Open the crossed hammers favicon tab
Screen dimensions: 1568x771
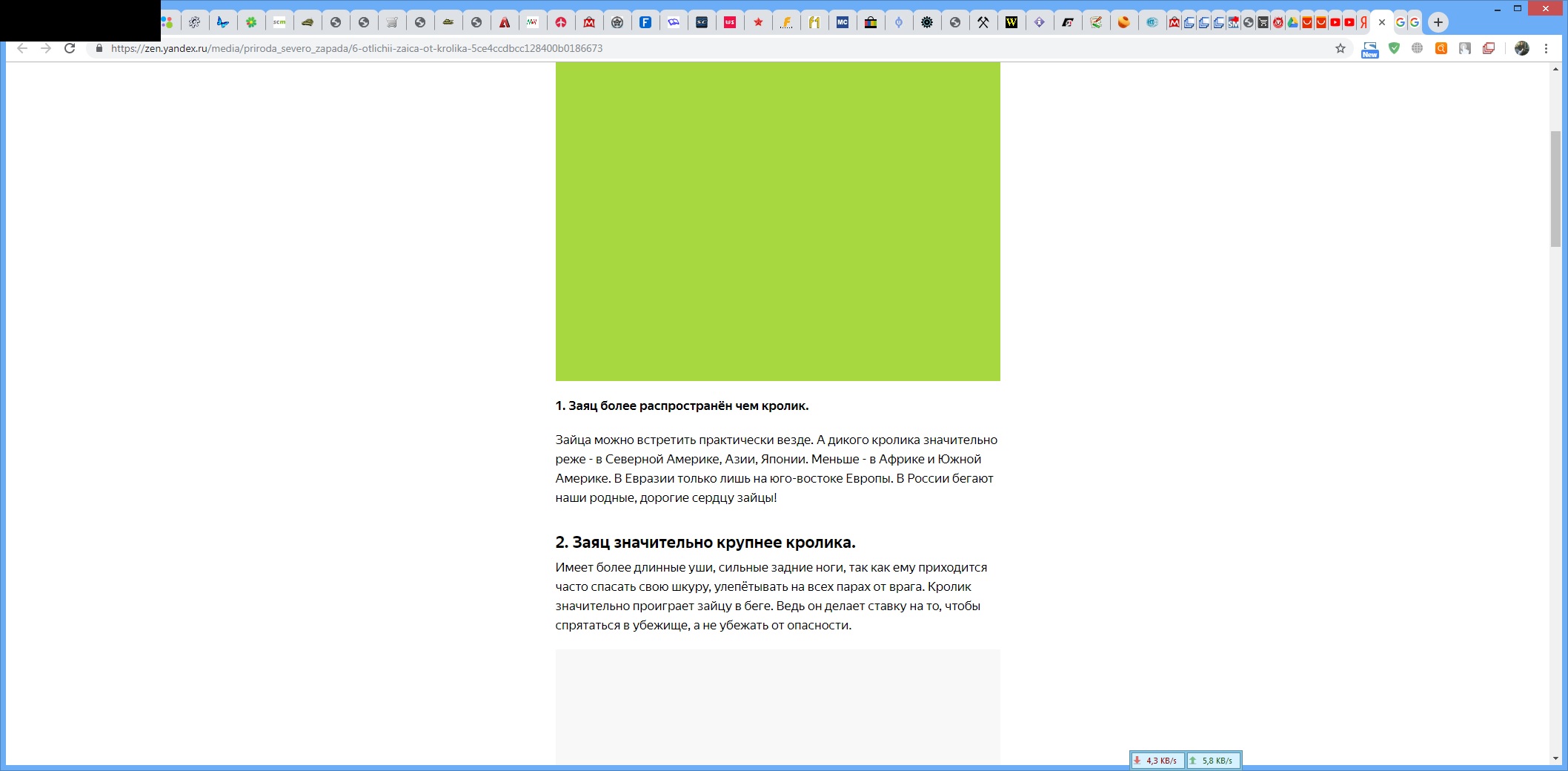coord(983,22)
